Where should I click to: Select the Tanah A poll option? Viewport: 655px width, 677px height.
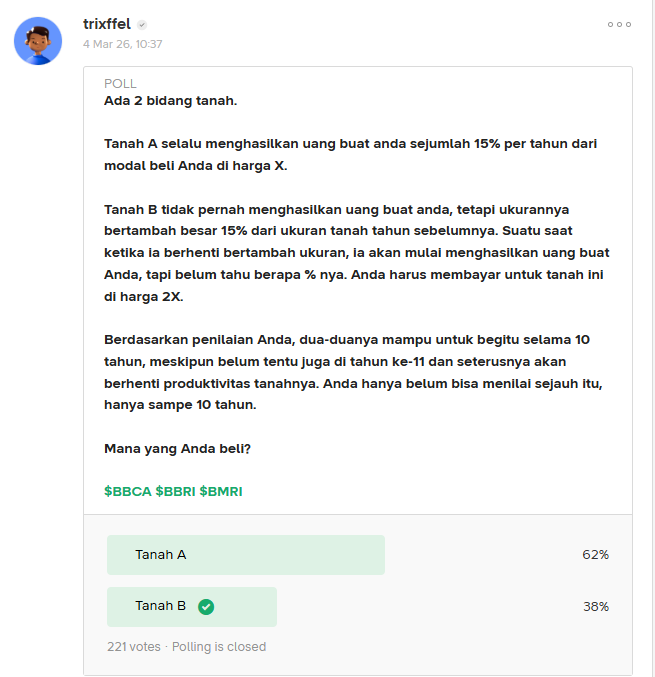click(245, 555)
